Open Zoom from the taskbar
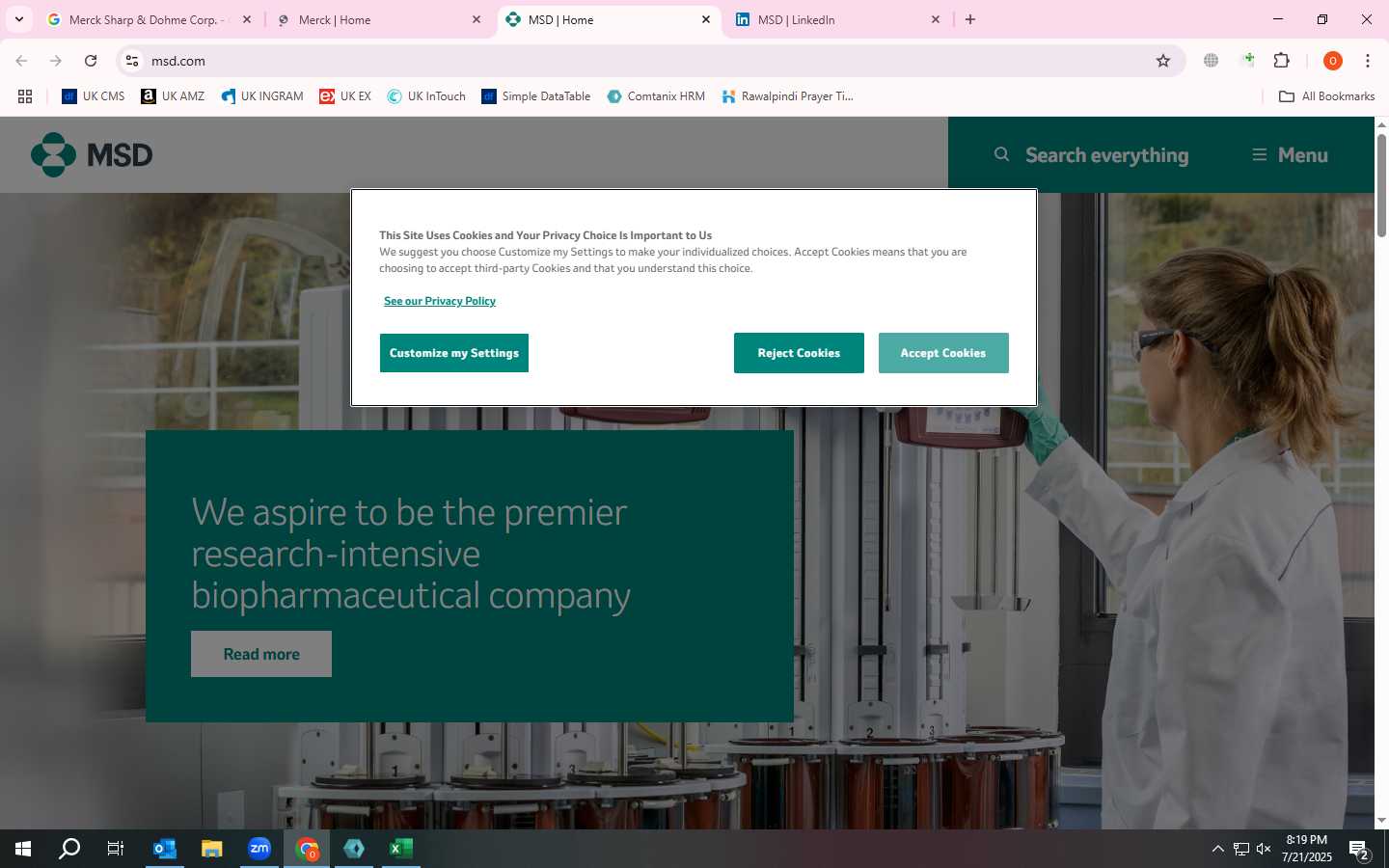The image size is (1389, 868). click(259, 849)
